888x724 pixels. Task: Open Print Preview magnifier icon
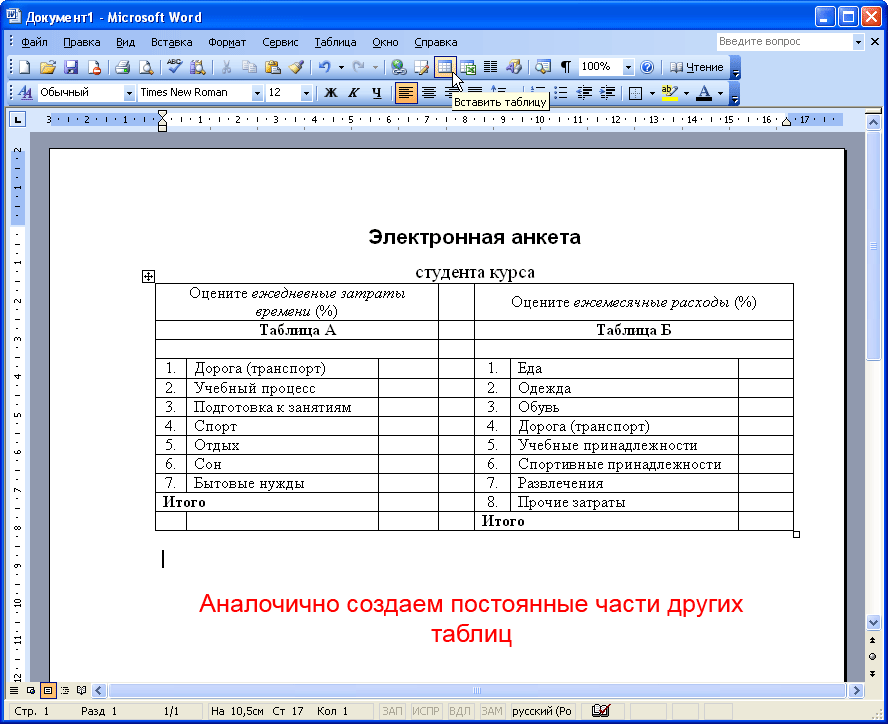(x=146, y=67)
